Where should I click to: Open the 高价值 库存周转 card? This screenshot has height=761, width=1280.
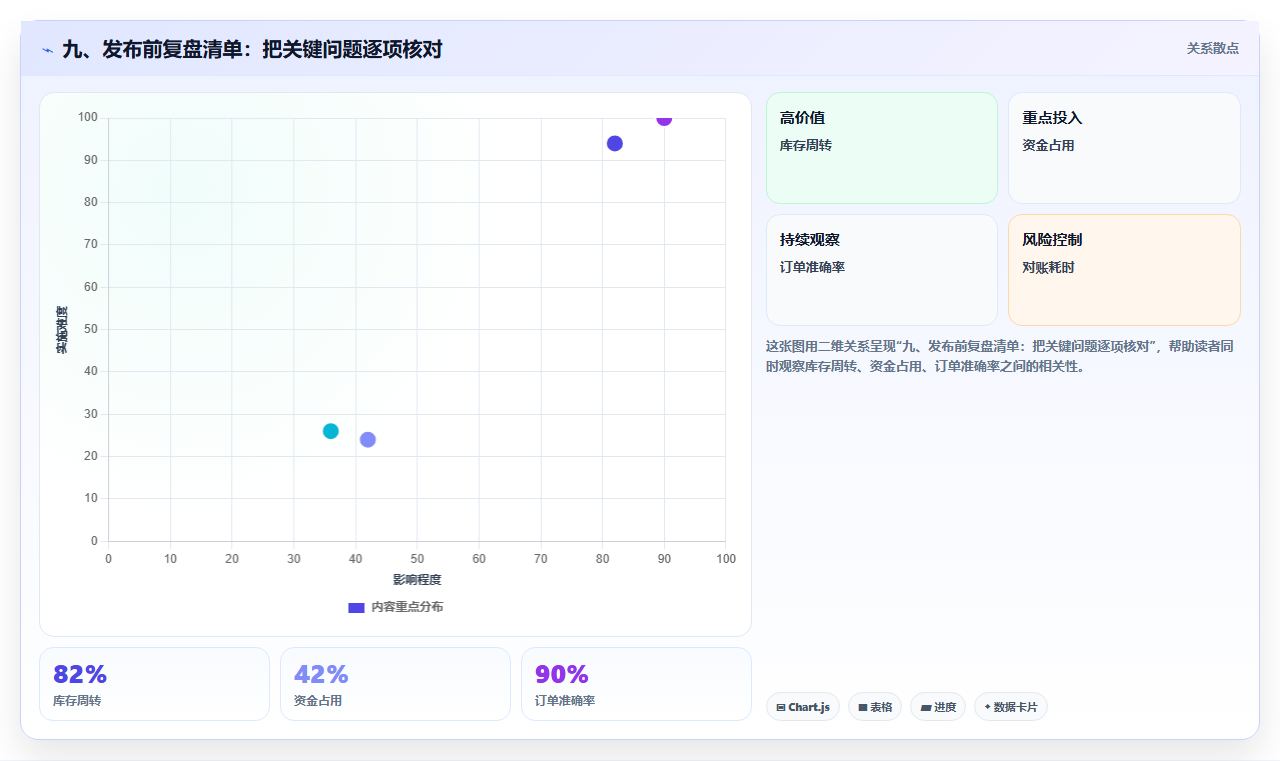[882, 148]
